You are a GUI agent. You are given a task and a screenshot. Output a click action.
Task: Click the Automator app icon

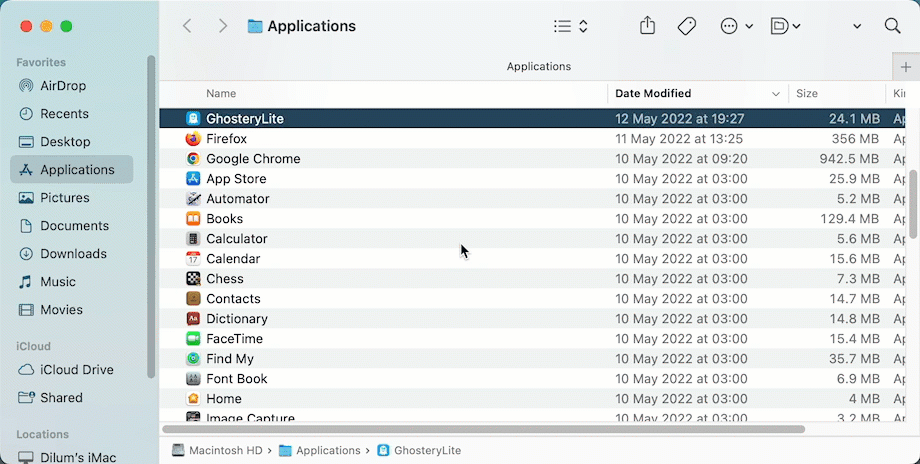click(193, 198)
